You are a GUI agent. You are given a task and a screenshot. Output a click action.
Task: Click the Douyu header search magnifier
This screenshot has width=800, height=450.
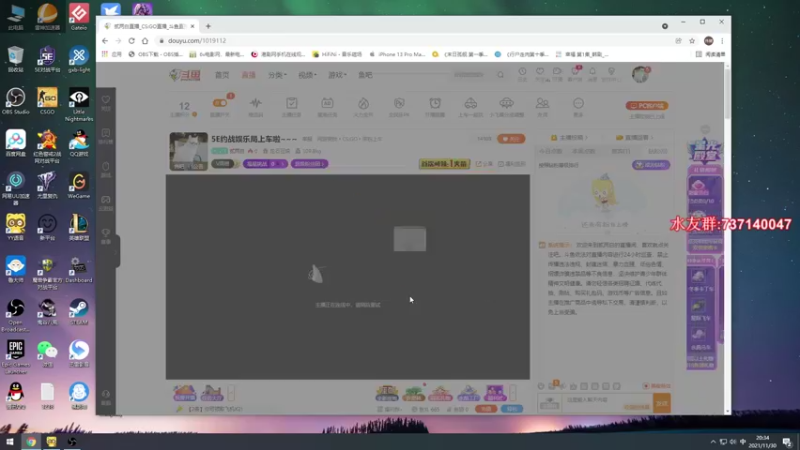click(501, 74)
